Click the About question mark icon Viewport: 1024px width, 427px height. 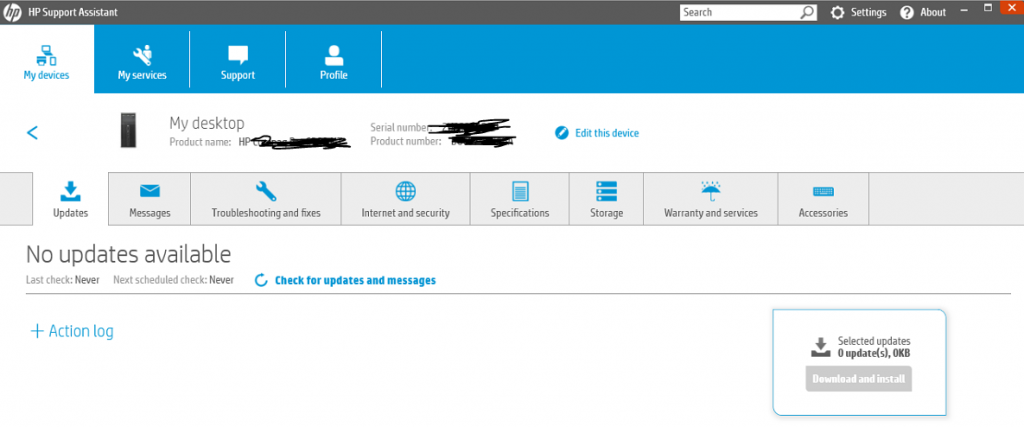907,12
